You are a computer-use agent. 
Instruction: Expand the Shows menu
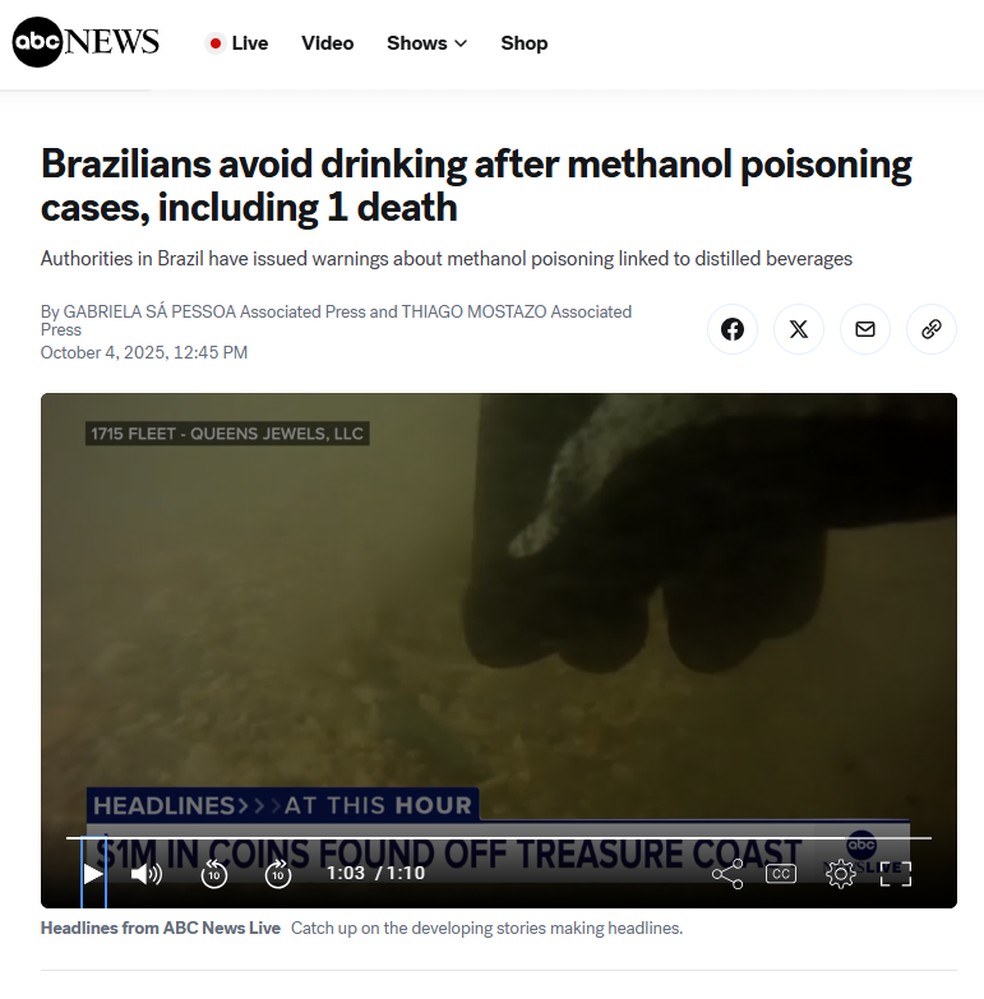click(427, 43)
